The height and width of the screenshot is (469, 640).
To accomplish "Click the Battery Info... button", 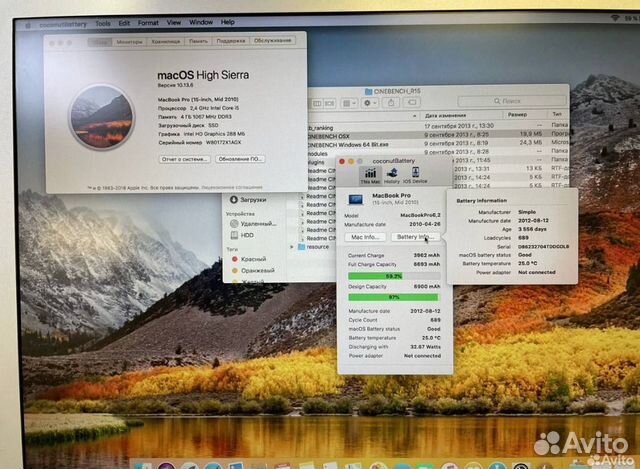I will (x=415, y=237).
